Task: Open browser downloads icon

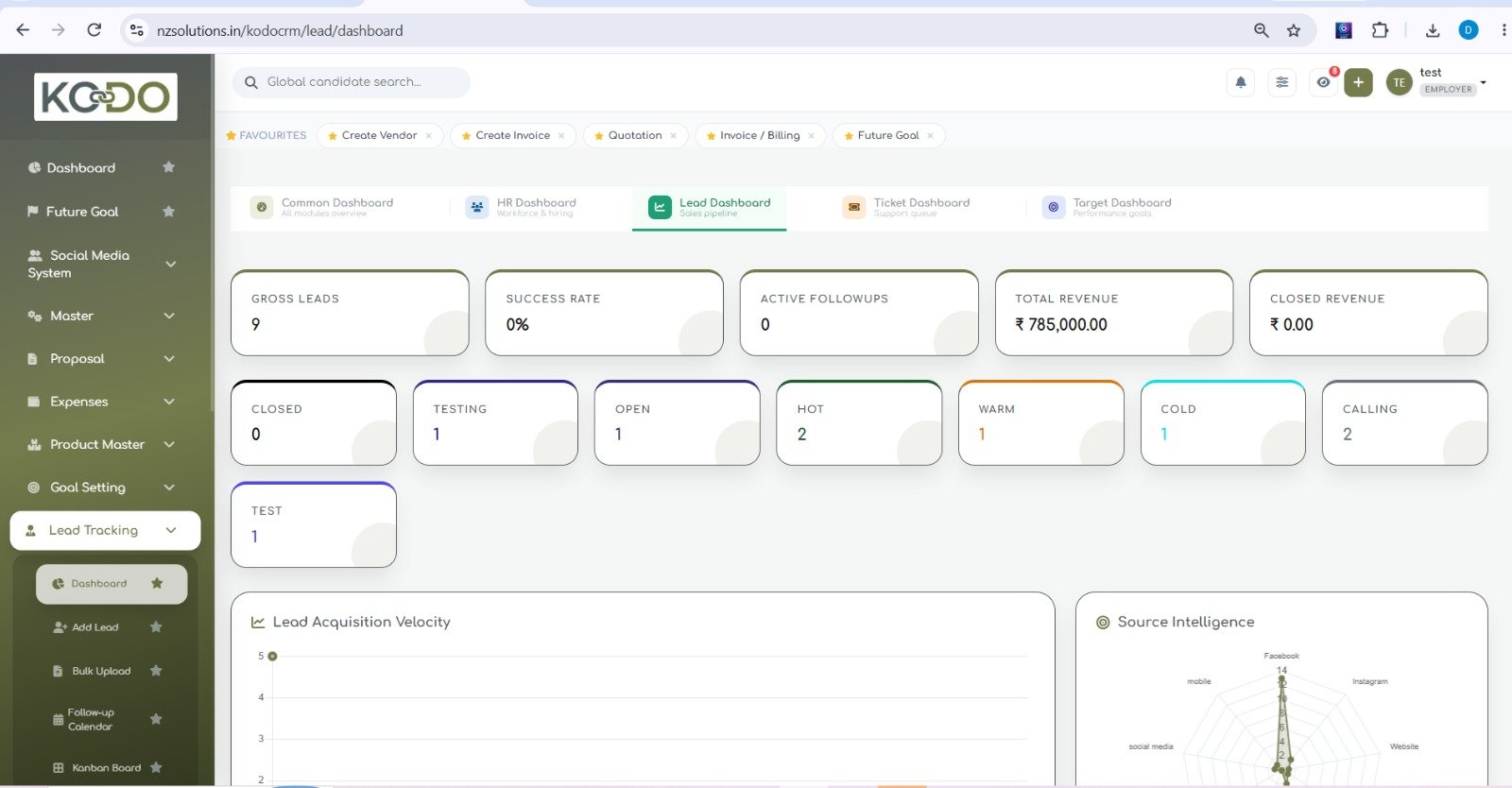Action: (1433, 30)
